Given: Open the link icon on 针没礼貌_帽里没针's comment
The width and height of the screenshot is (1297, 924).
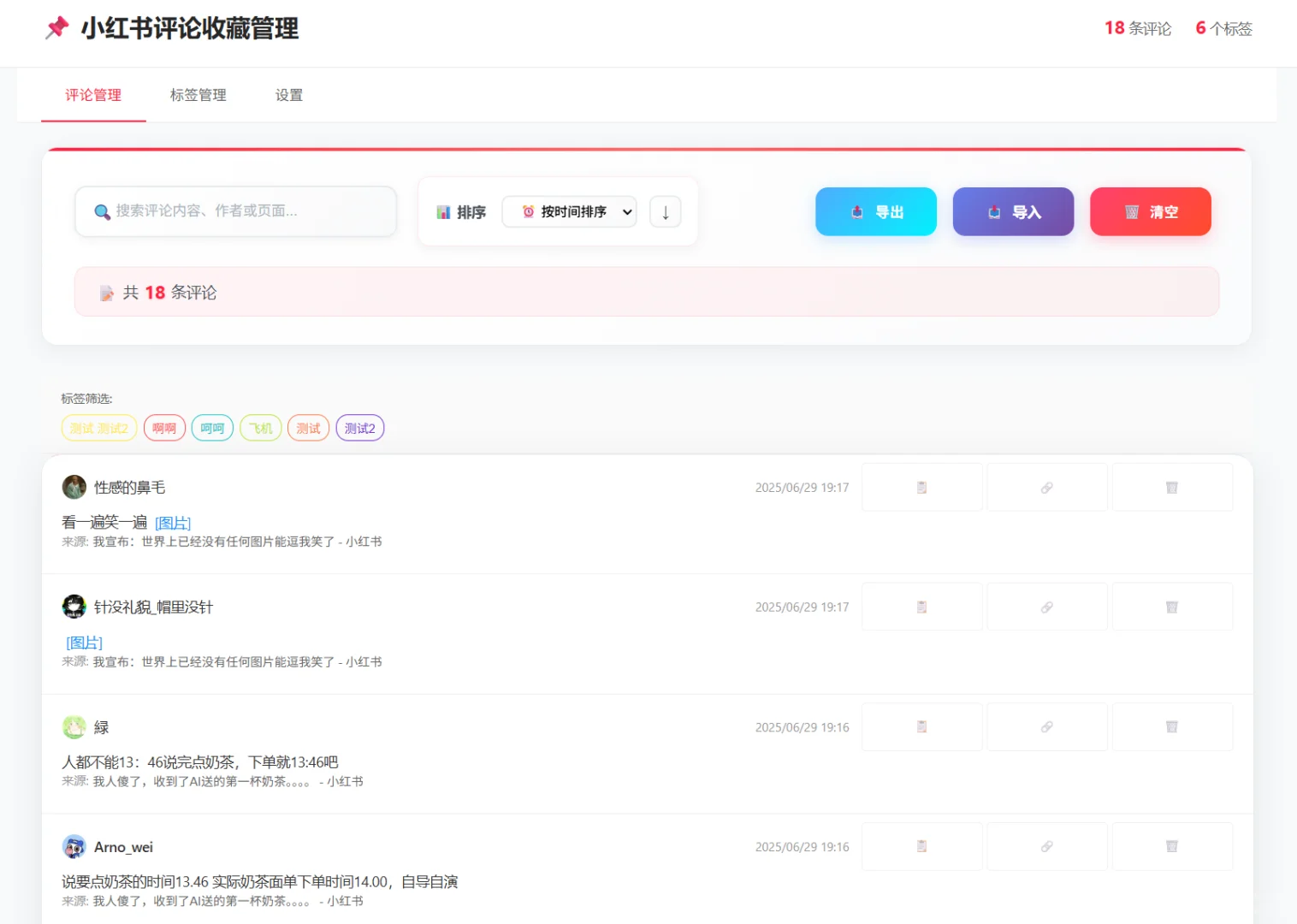Looking at the screenshot, I should tap(1047, 606).
